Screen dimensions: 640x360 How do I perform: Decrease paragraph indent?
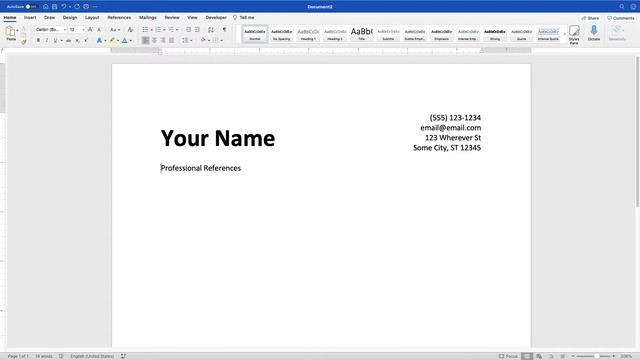189,30
